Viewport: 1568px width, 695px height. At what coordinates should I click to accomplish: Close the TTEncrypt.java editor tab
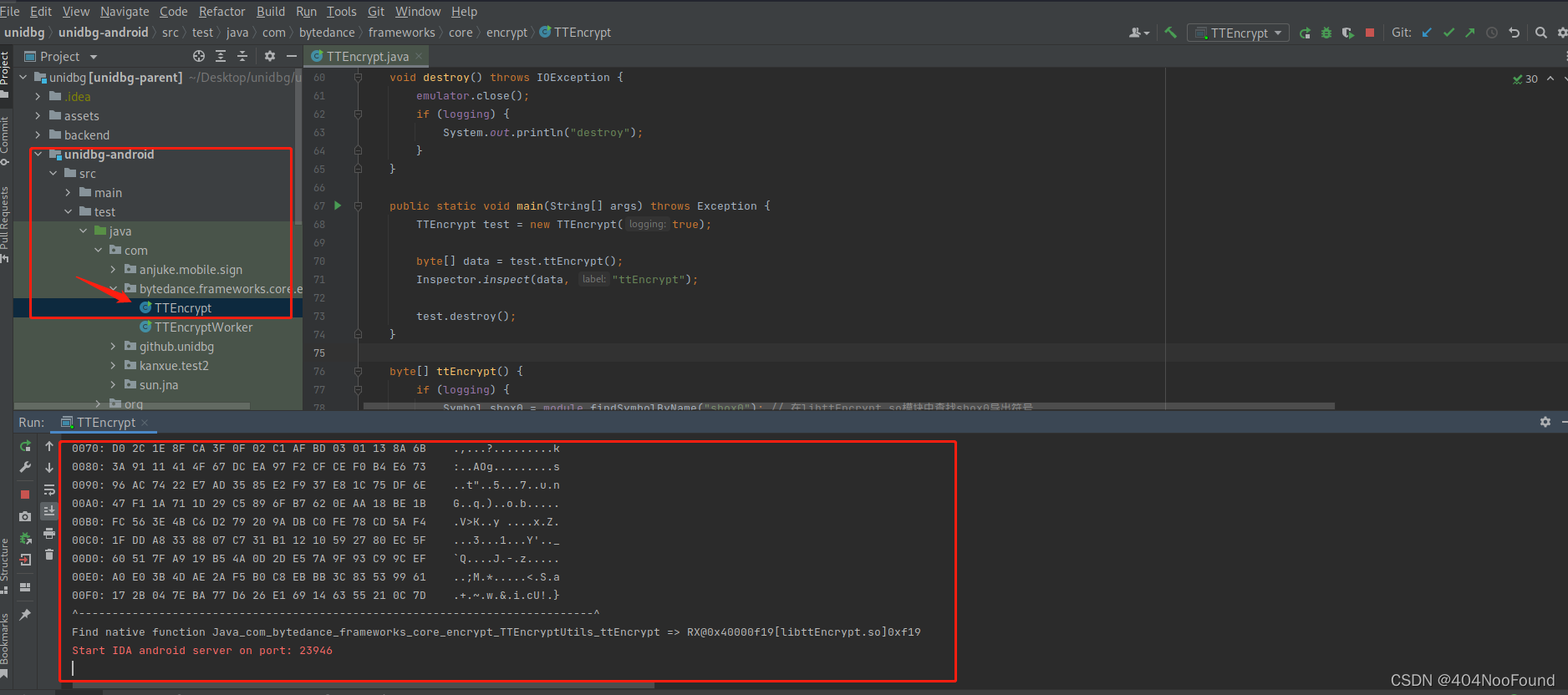[x=419, y=56]
